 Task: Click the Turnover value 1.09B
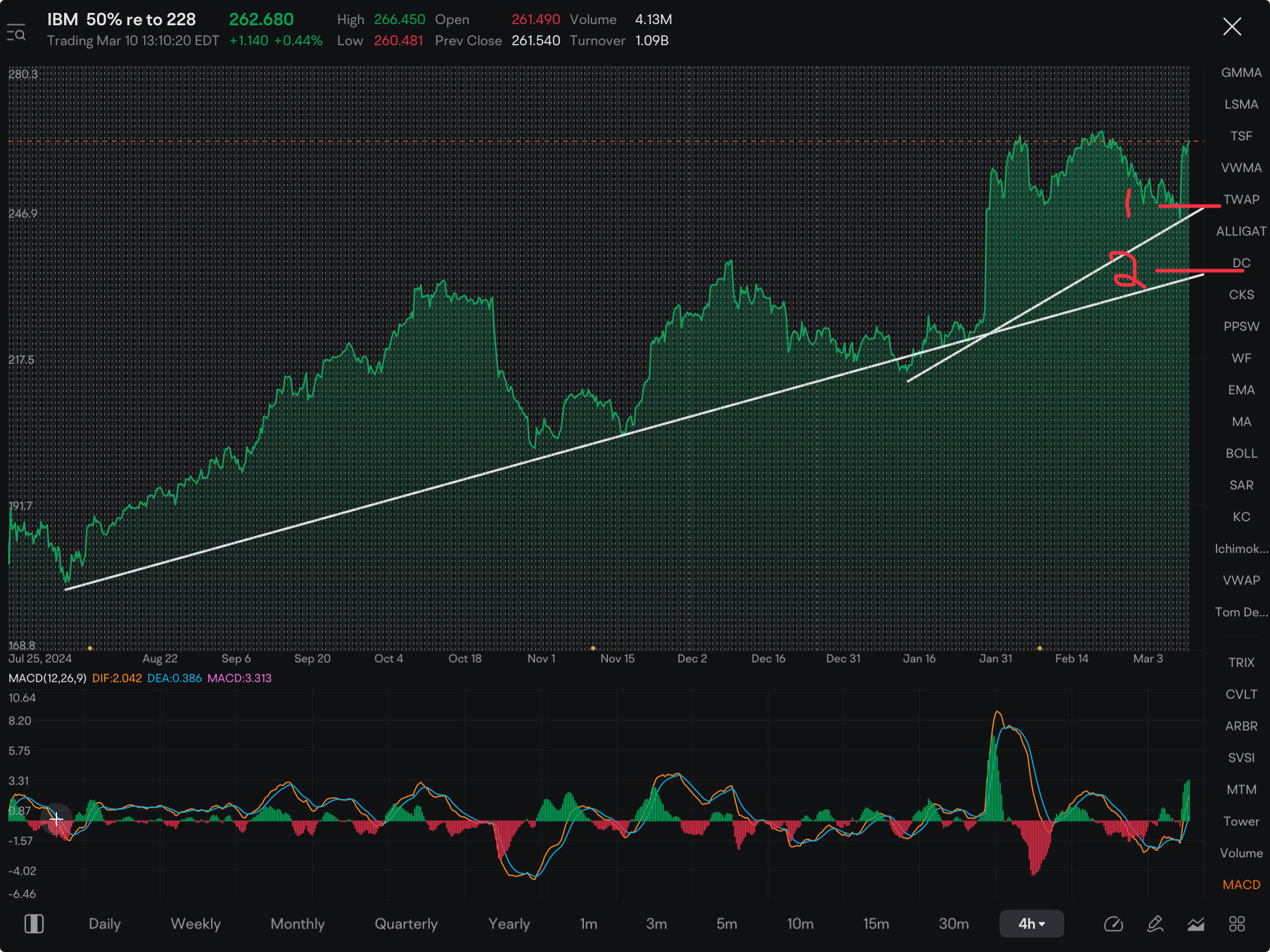[651, 41]
